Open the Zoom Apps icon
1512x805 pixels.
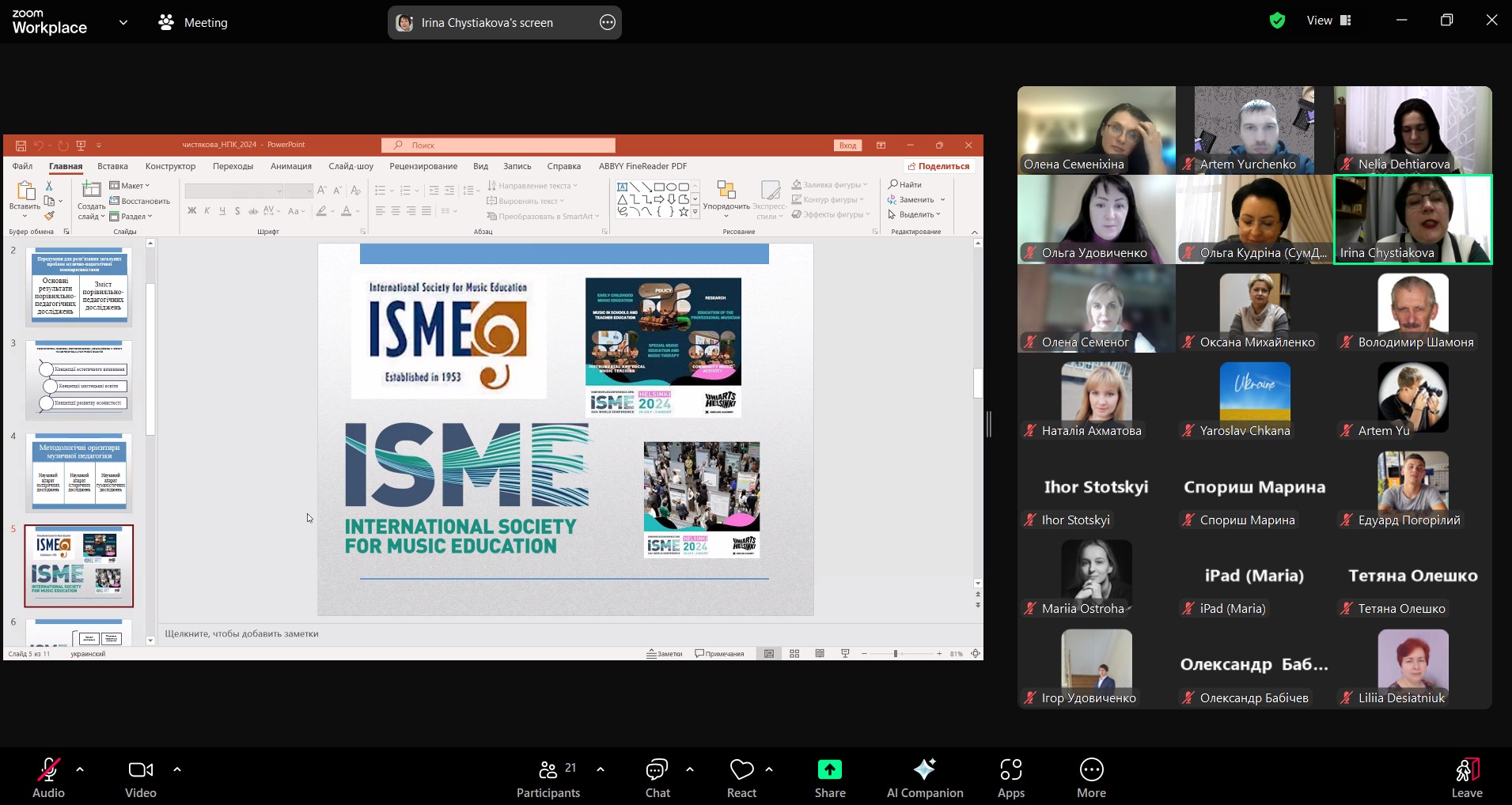click(1011, 769)
